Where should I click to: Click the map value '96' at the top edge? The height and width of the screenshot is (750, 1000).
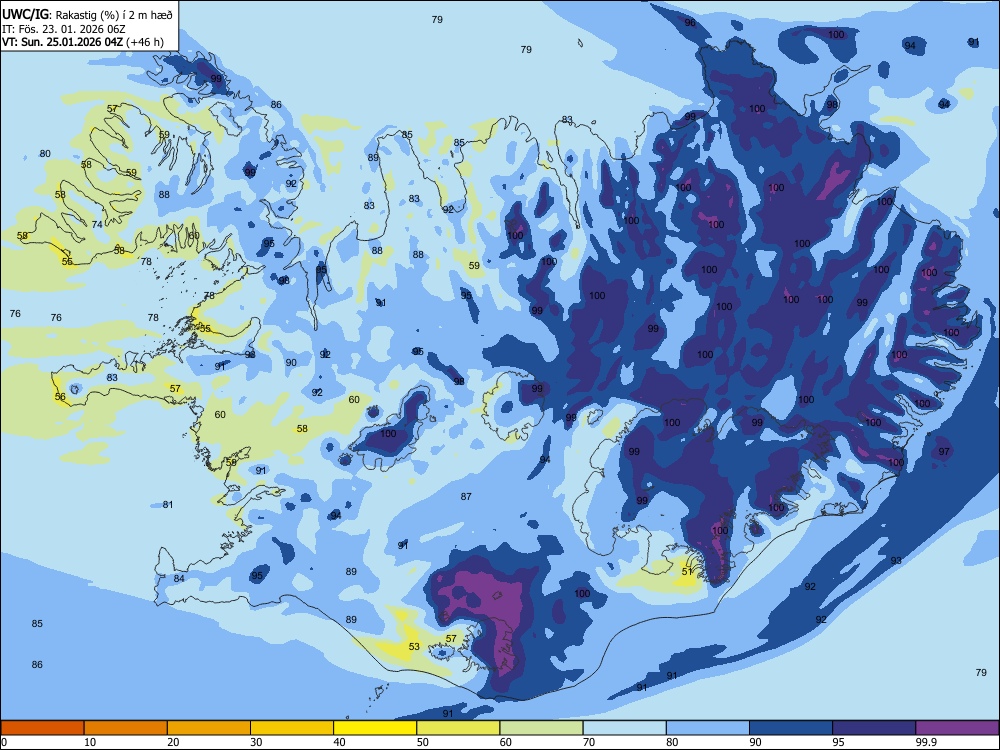tap(690, 22)
